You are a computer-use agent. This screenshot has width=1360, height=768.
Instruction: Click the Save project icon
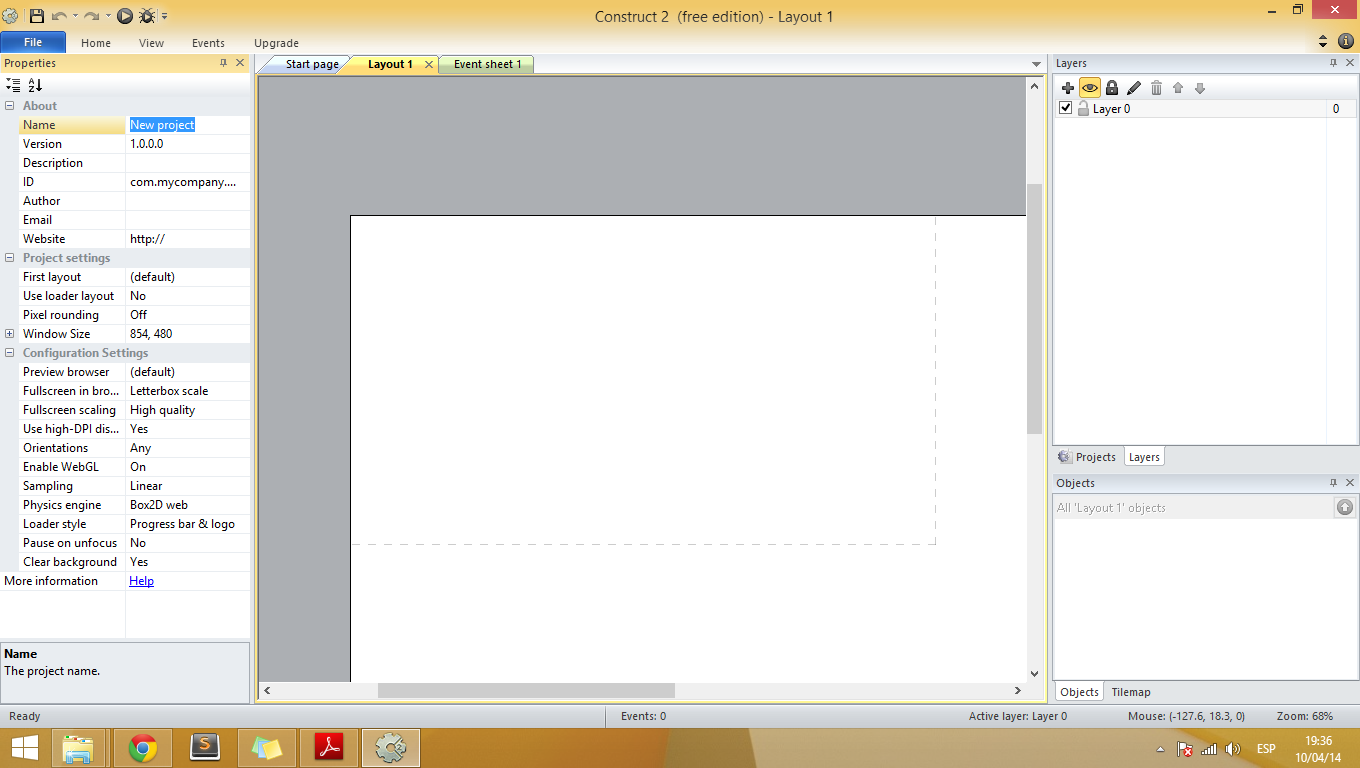coord(37,16)
